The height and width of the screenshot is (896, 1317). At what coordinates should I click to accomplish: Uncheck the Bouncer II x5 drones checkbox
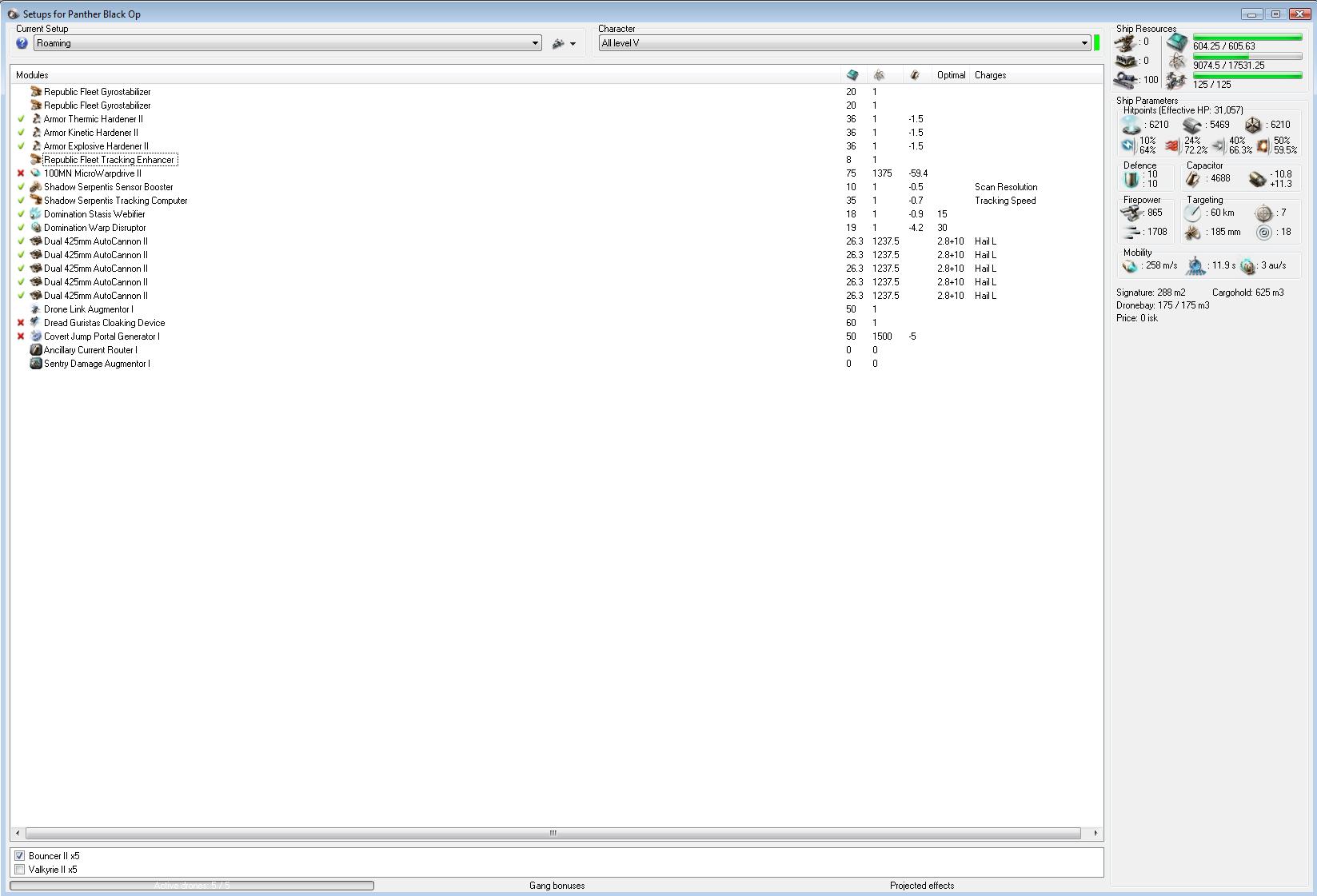pos(20,856)
